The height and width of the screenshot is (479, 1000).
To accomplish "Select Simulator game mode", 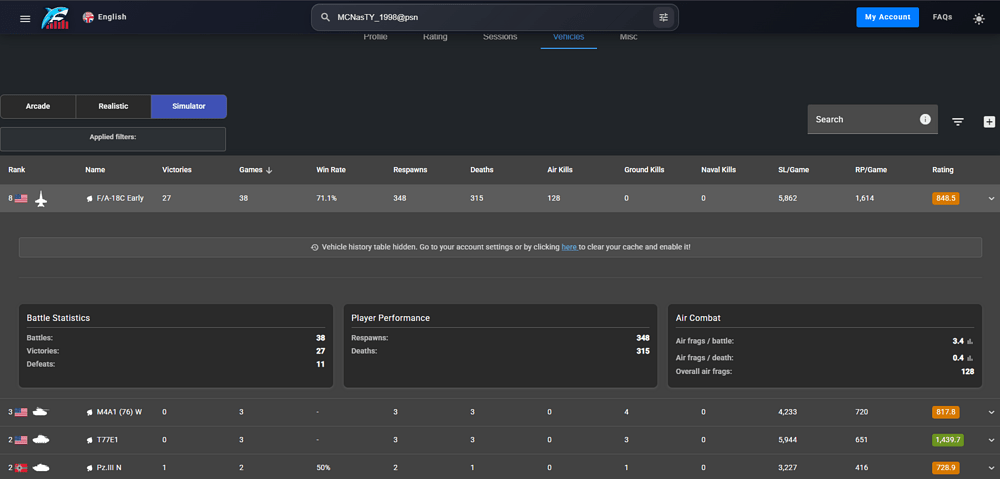I will 189,106.
